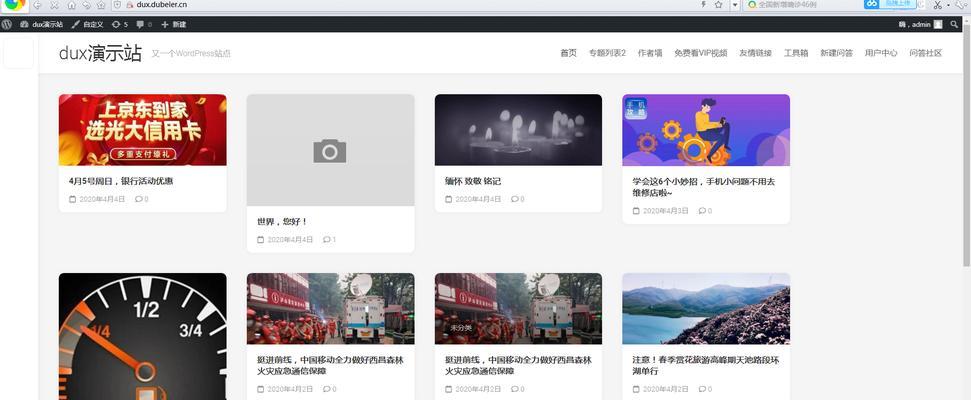
Task: Open post 缅怀 致敬 铭记
Action: click(472, 181)
